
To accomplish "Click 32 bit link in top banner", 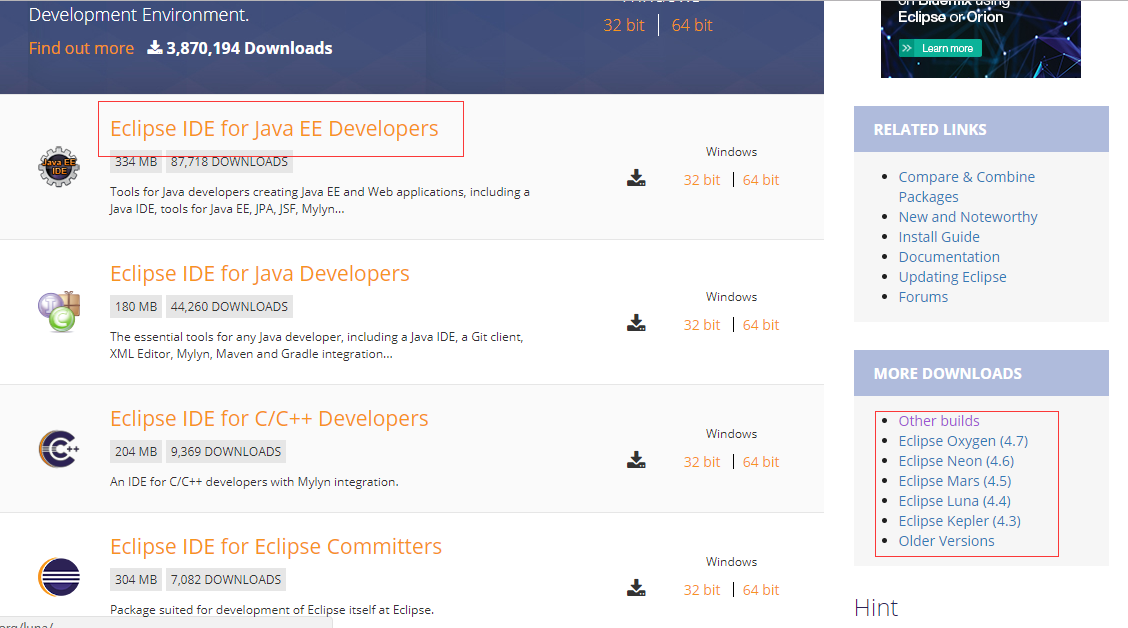I will [x=624, y=25].
